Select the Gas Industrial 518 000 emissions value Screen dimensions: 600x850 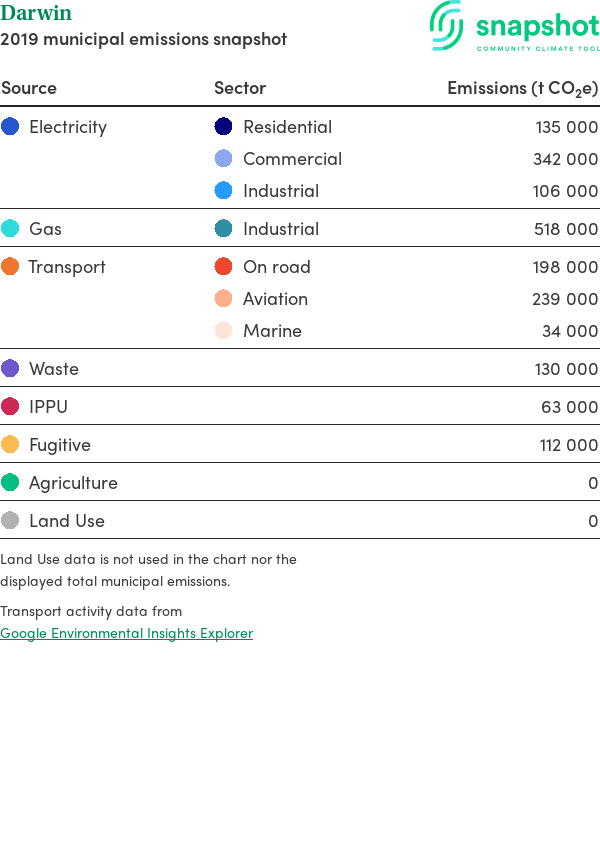566,229
